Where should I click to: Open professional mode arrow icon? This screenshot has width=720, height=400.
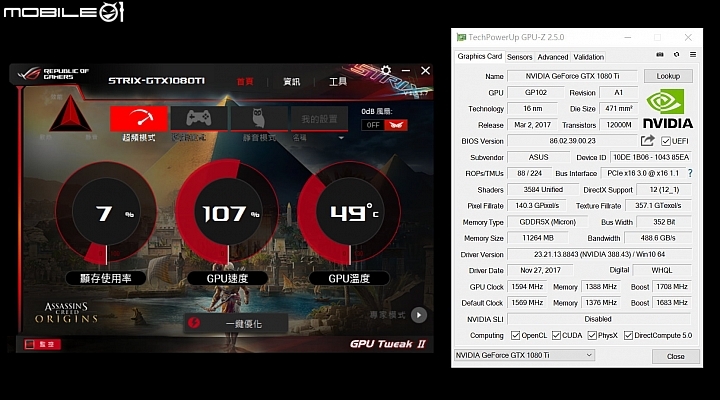click(x=418, y=315)
